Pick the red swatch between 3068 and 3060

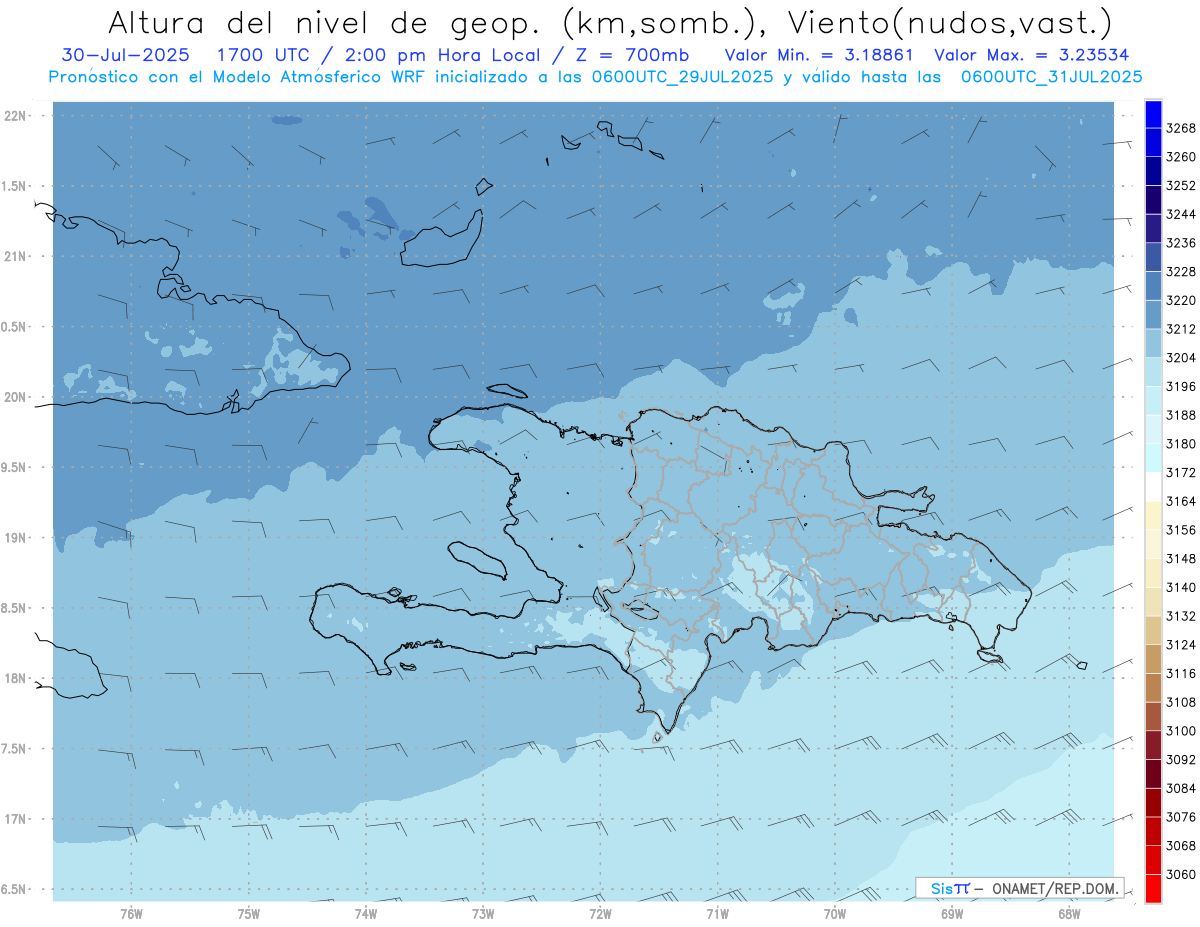[1153, 860]
